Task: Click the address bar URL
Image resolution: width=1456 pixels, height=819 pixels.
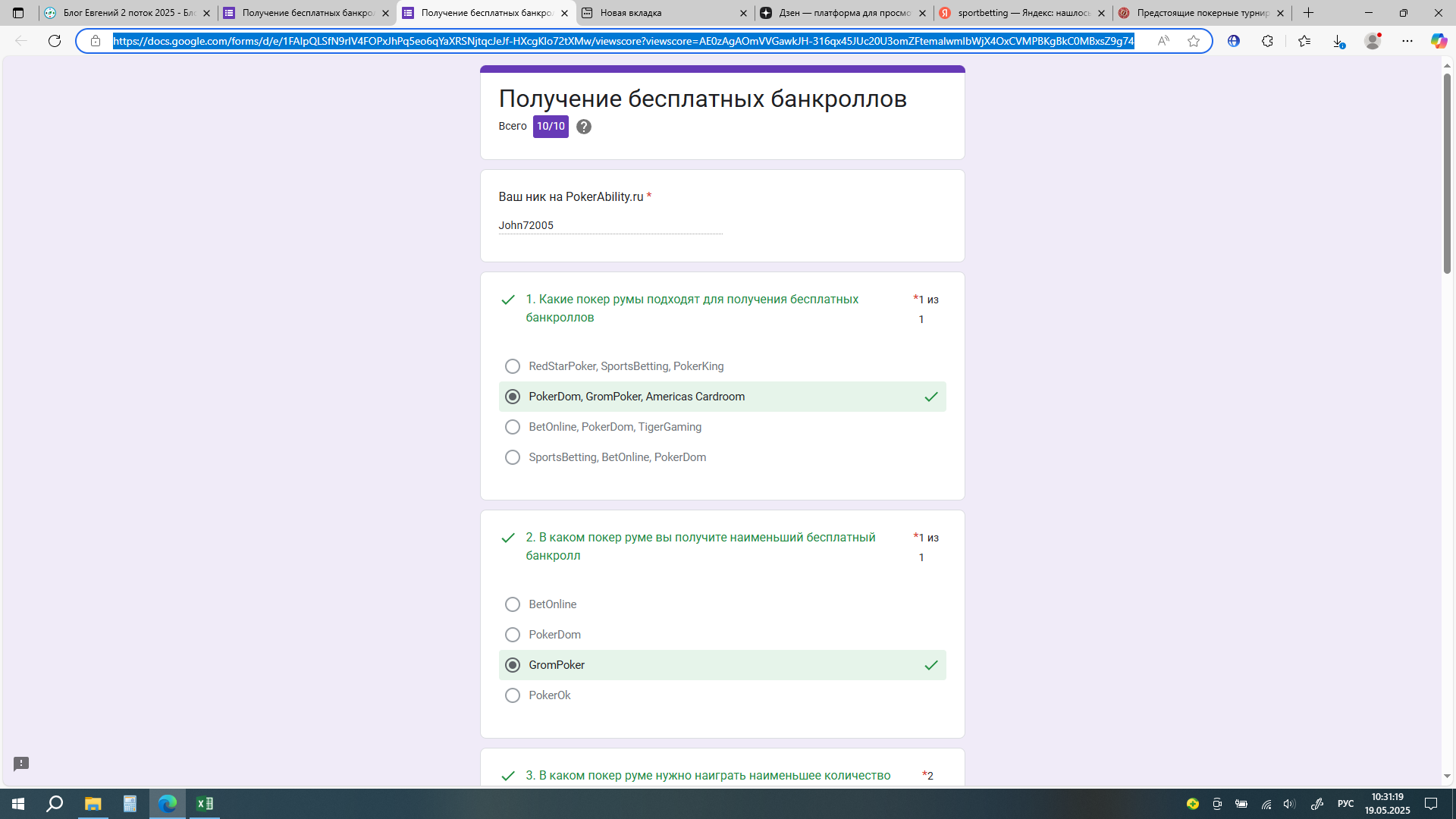Action: coord(623,41)
